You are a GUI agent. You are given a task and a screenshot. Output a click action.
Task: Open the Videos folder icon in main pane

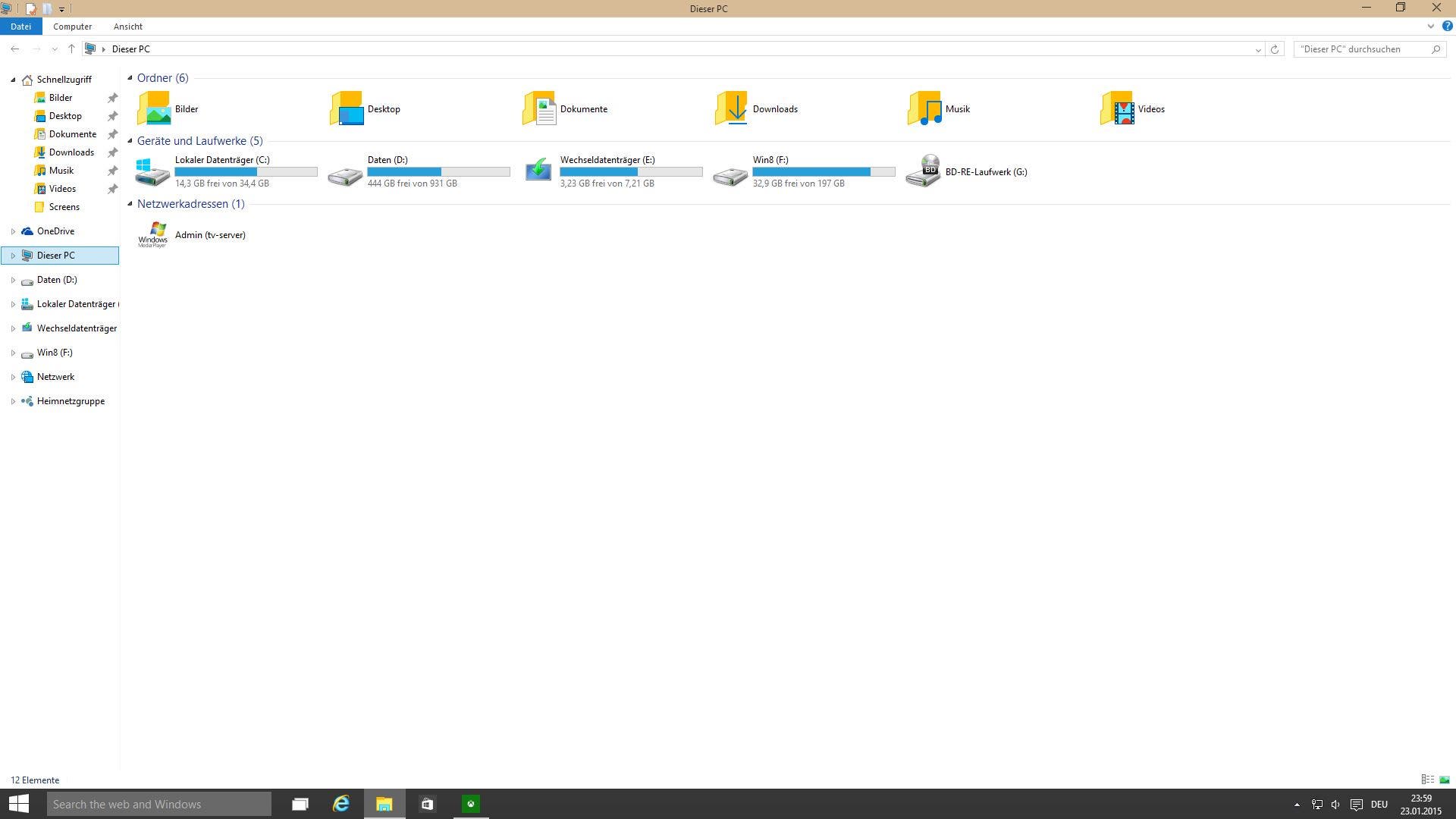click(1117, 108)
